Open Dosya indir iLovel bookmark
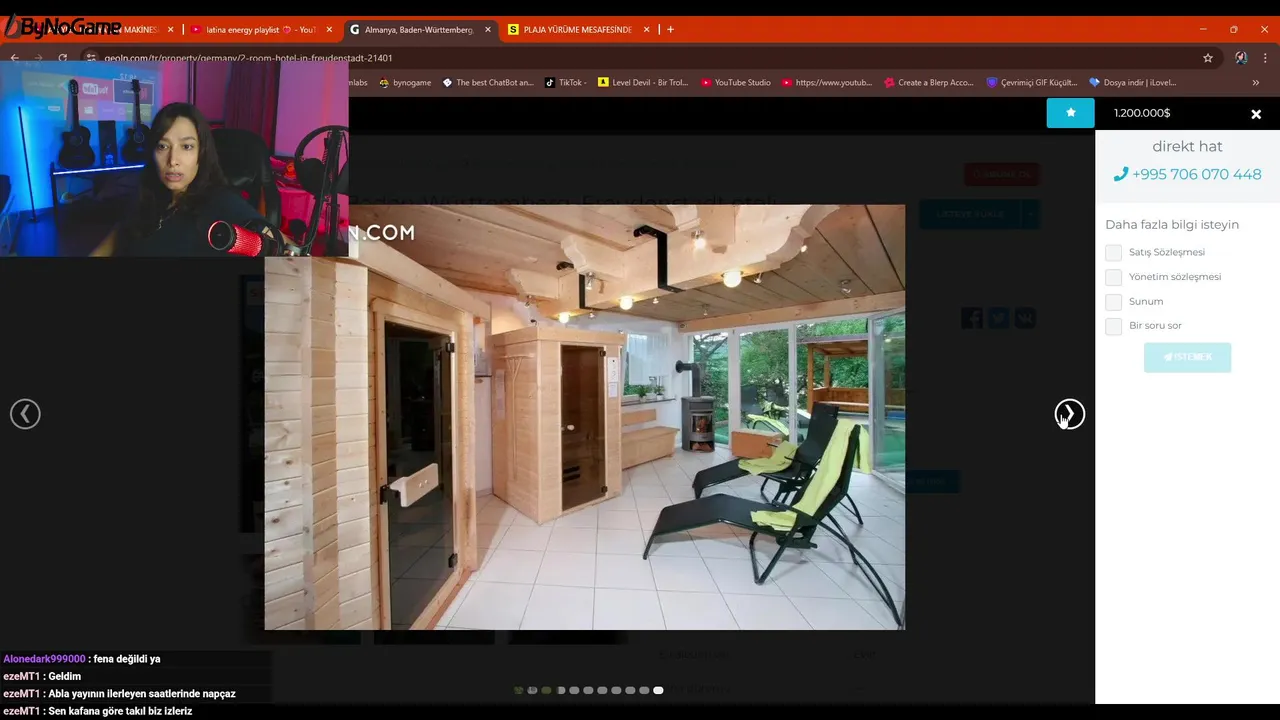1280x720 pixels. tap(1133, 82)
